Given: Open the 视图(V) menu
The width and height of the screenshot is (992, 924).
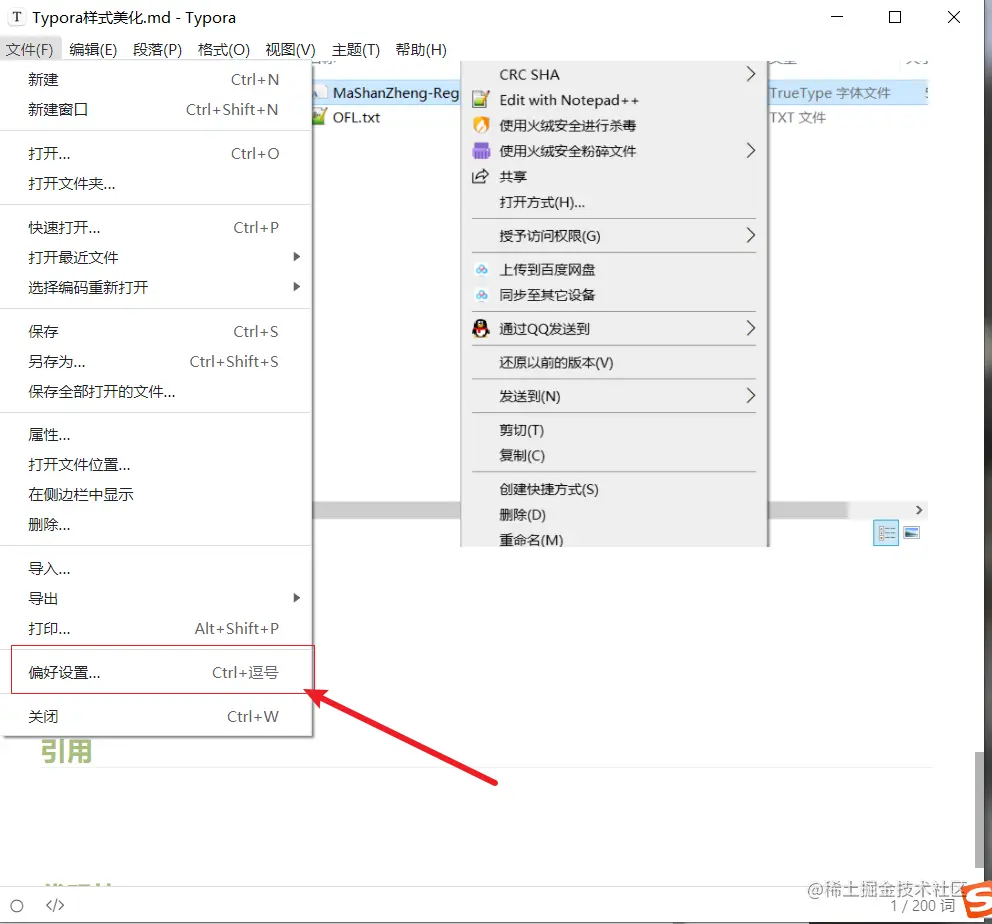Looking at the screenshot, I should [290, 49].
